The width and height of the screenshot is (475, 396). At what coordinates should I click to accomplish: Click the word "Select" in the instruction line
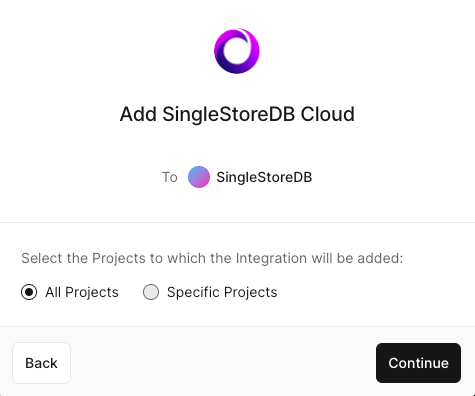42,258
